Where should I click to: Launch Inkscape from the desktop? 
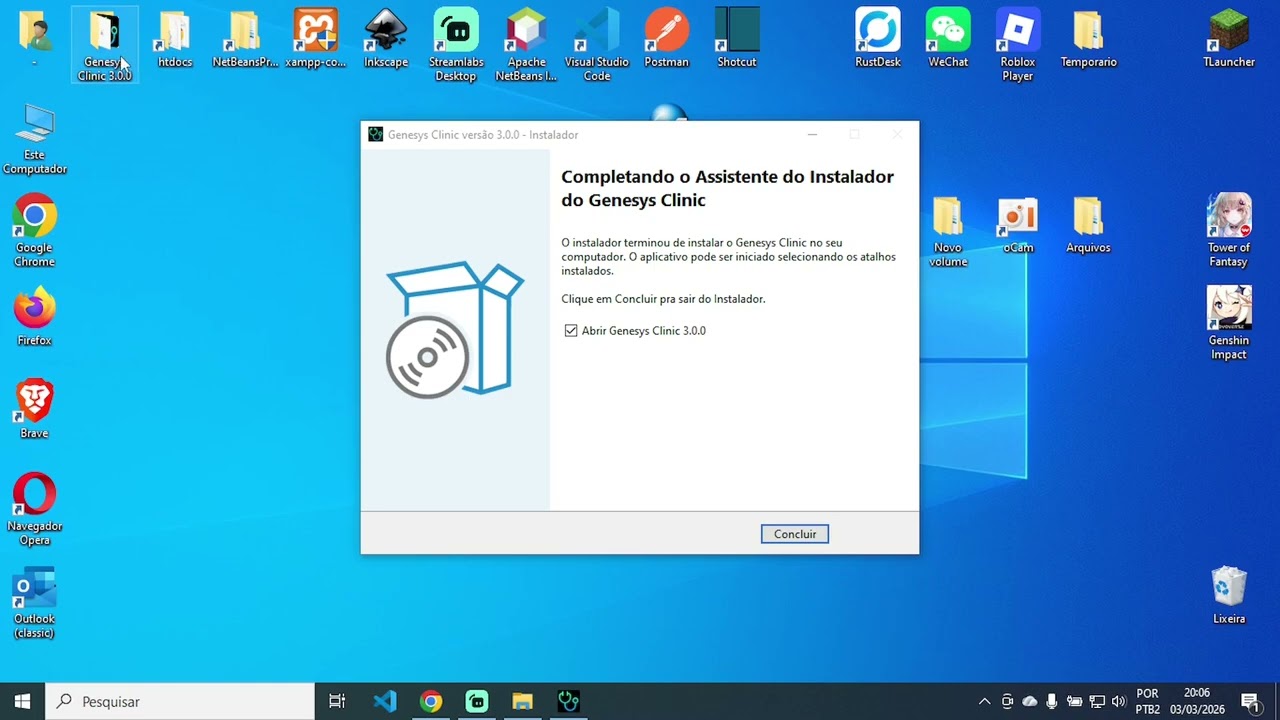click(x=386, y=40)
